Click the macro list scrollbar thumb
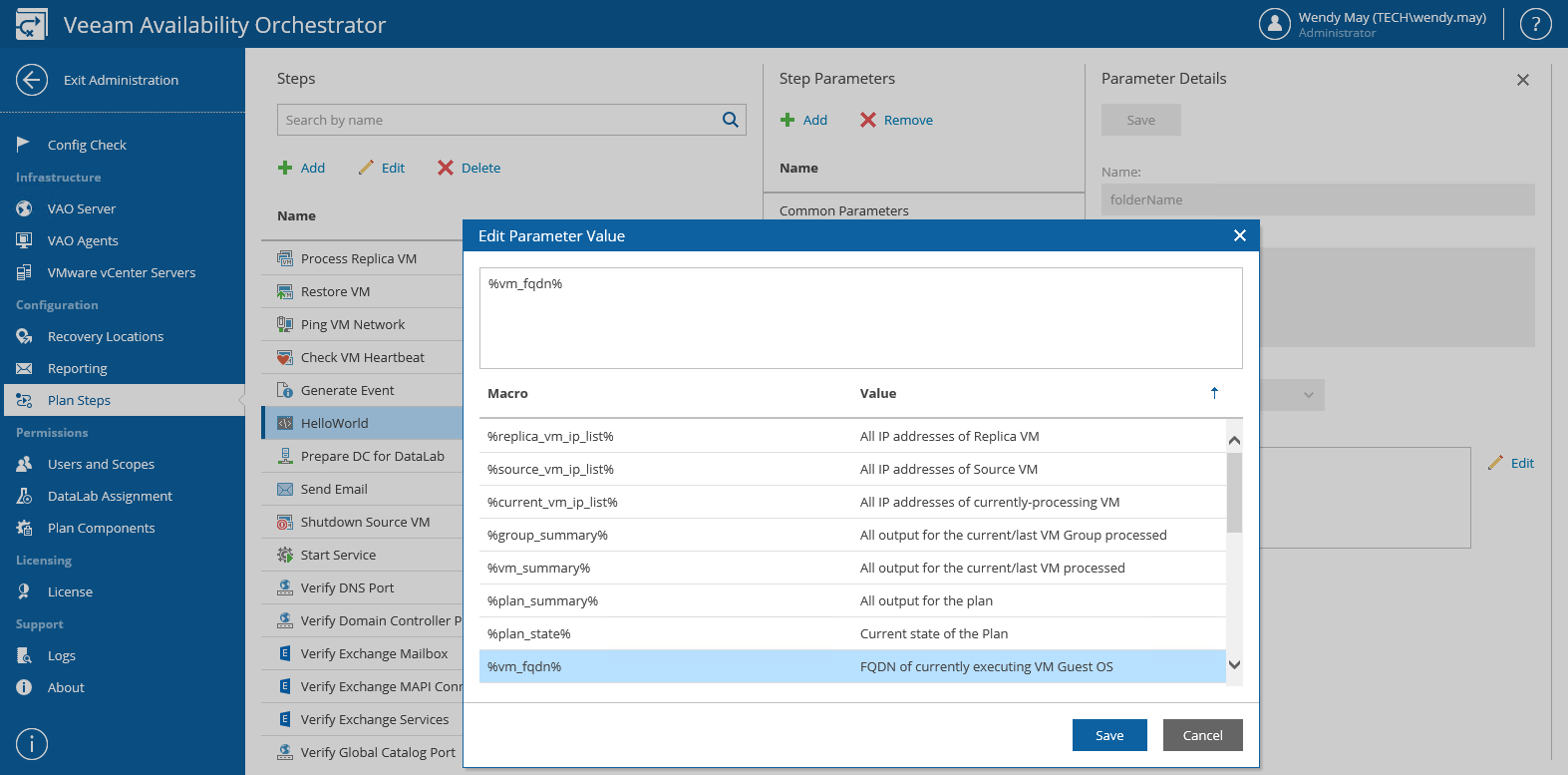This screenshot has height=775, width=1568. pyautogui.click(x=1234, y=493)
